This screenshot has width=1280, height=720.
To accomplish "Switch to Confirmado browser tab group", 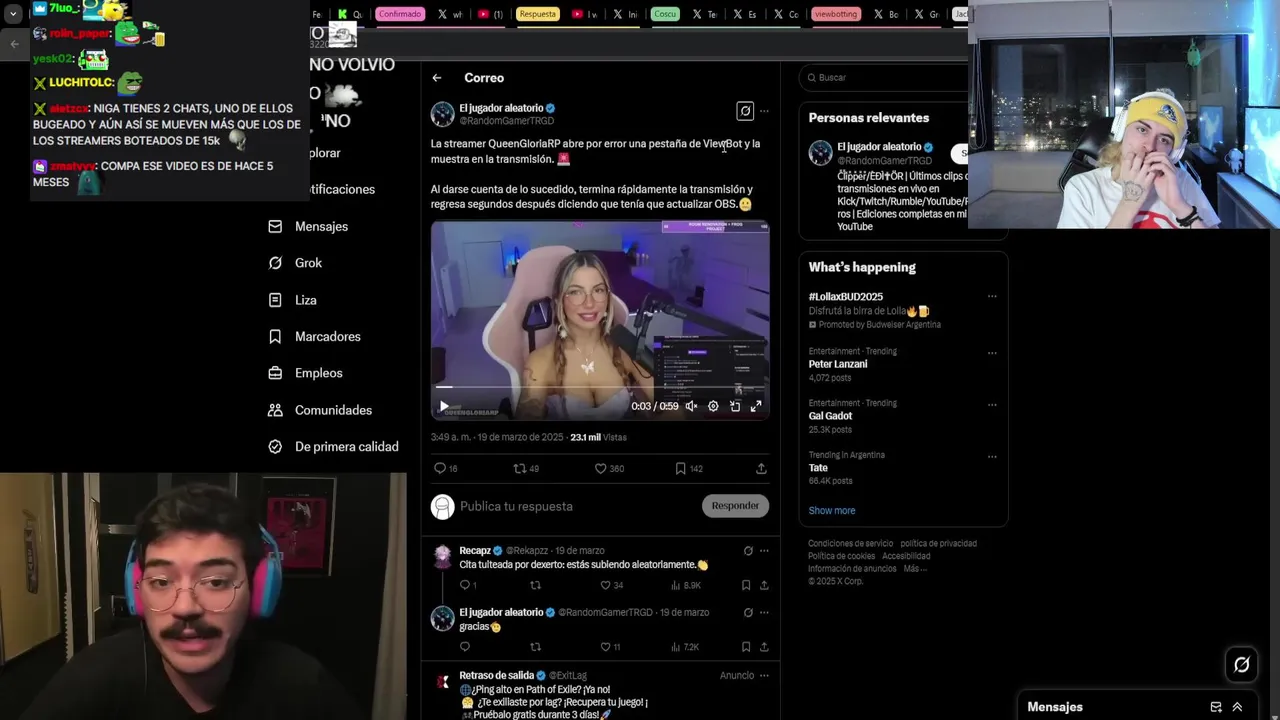I will coord(400,14).
